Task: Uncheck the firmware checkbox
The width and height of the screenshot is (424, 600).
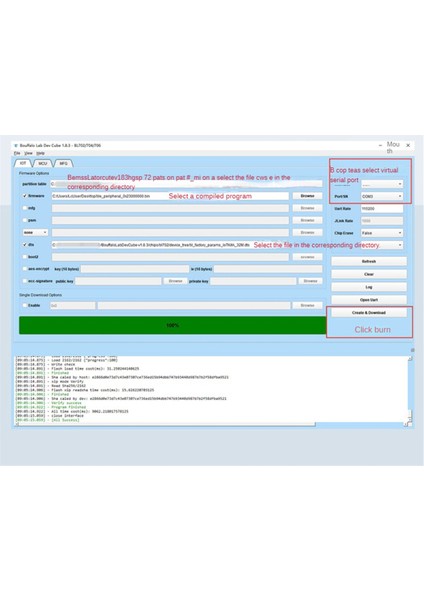Action: pyautogui.click(x=25, y=196)
